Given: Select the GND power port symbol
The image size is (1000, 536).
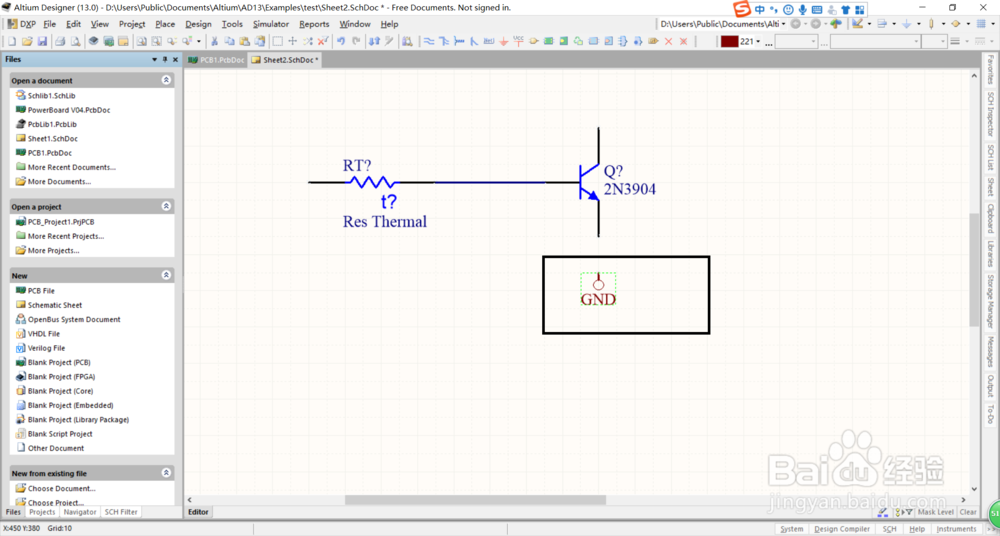Looking at the screenshot, I should (598, 290).
